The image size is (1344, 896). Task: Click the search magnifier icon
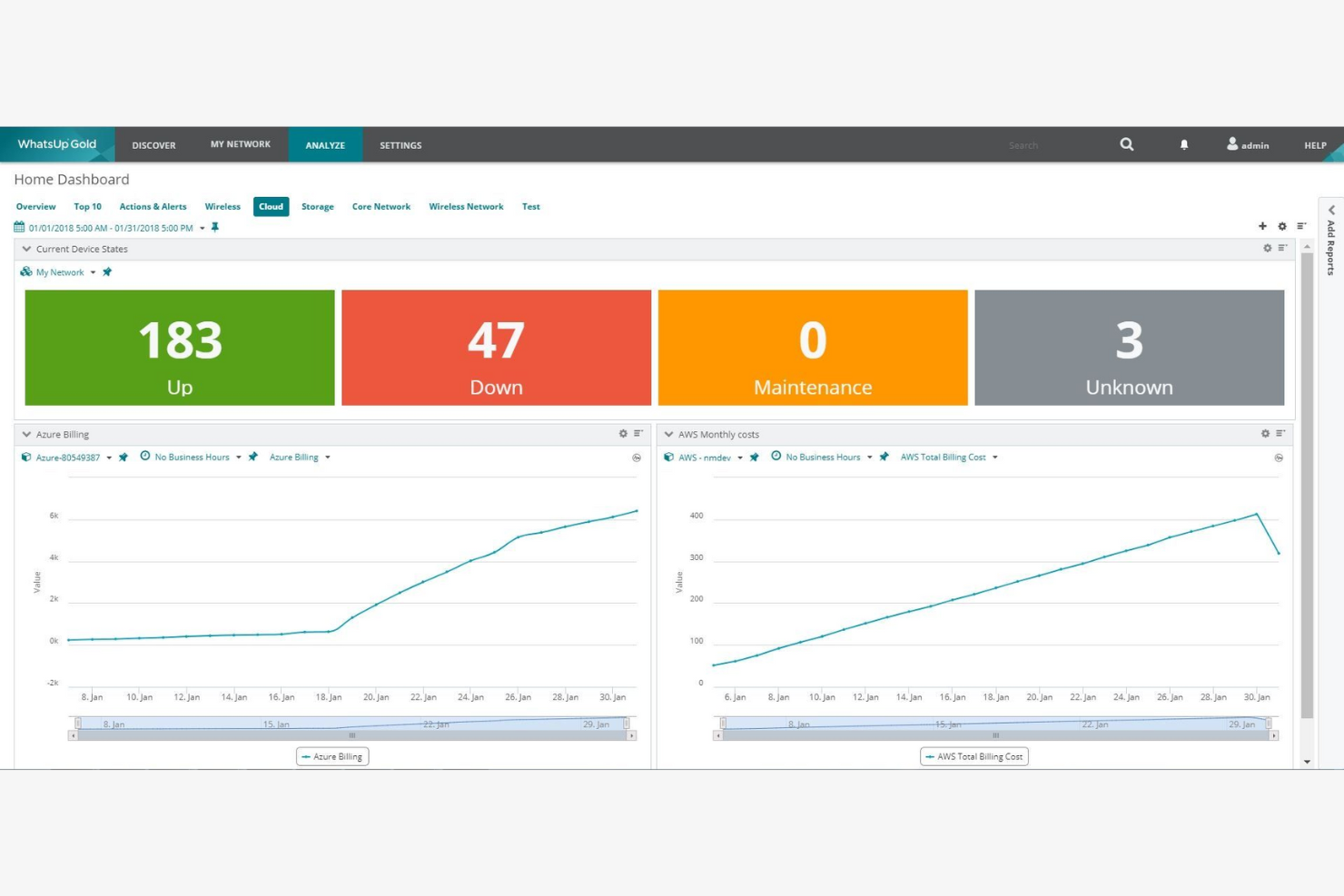pos(1126,144)
